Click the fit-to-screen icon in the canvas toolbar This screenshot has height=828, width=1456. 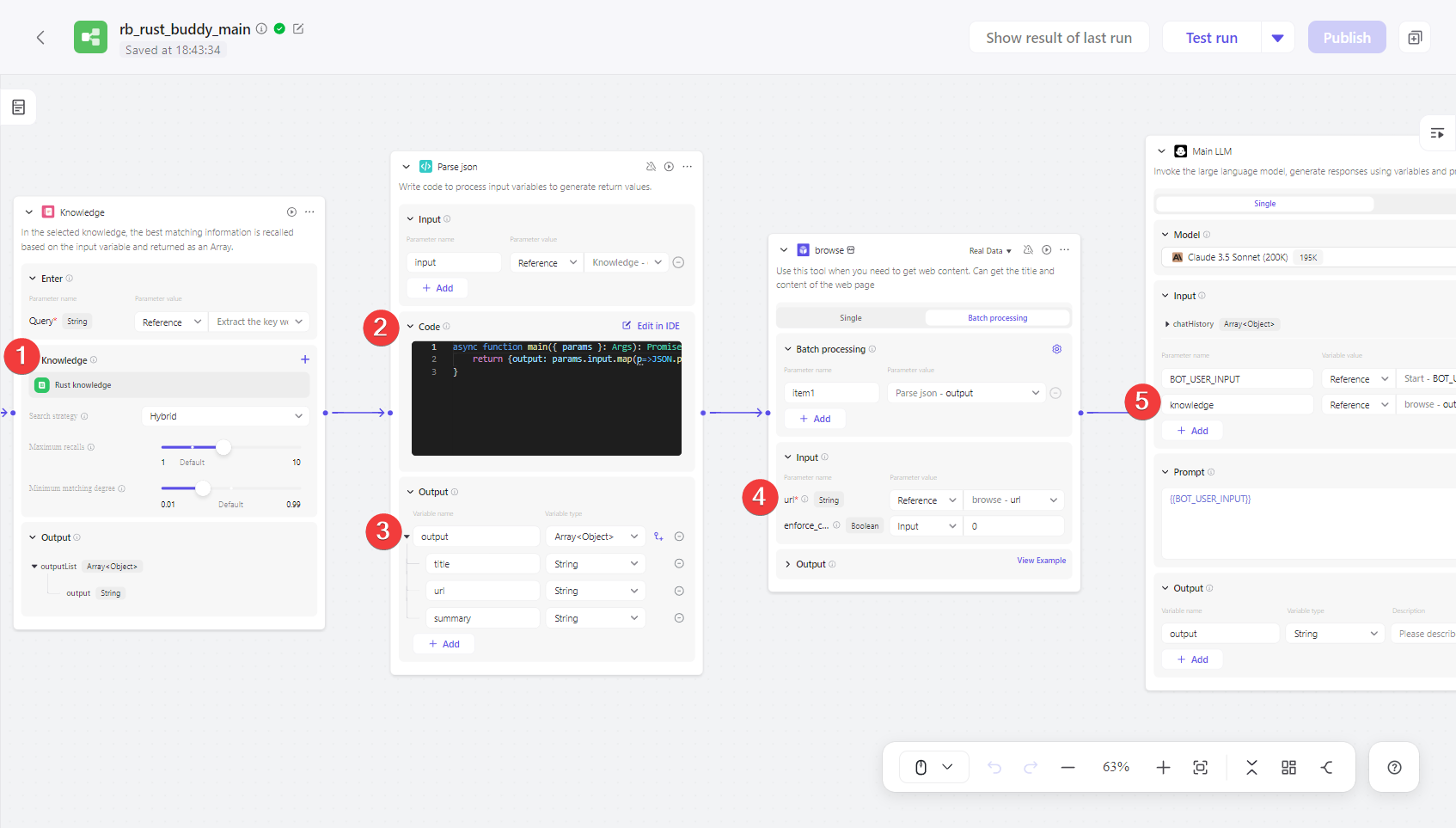1200,766
